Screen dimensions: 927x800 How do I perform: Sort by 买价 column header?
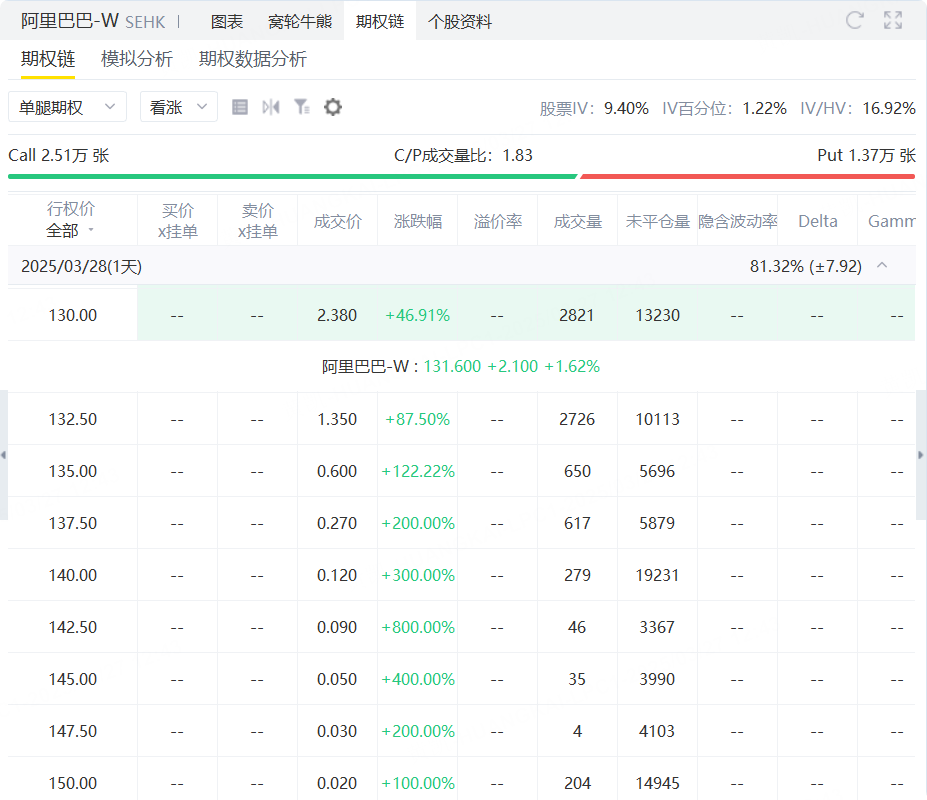[x=177, y=221]
